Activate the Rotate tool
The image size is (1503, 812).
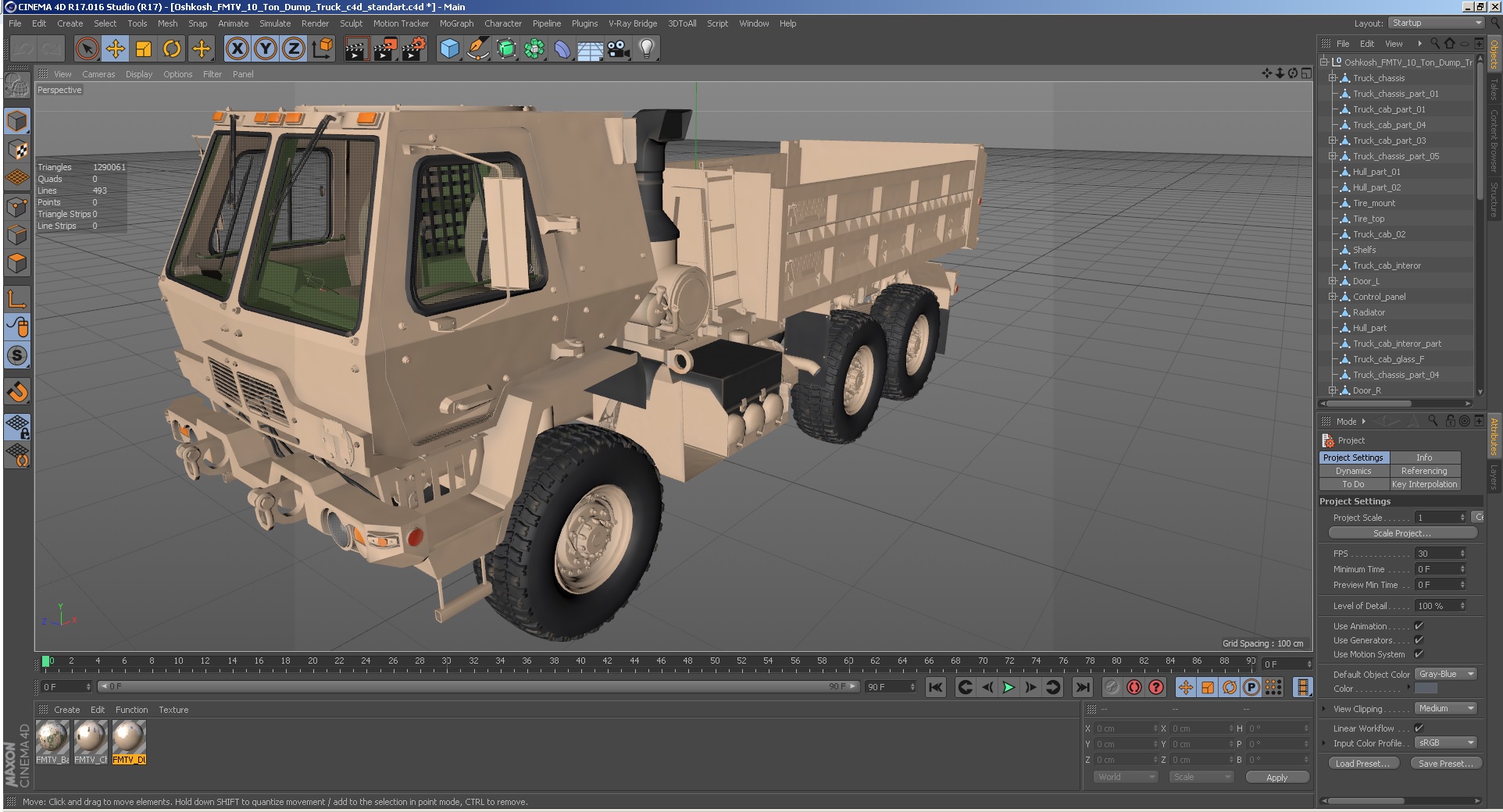172,49
